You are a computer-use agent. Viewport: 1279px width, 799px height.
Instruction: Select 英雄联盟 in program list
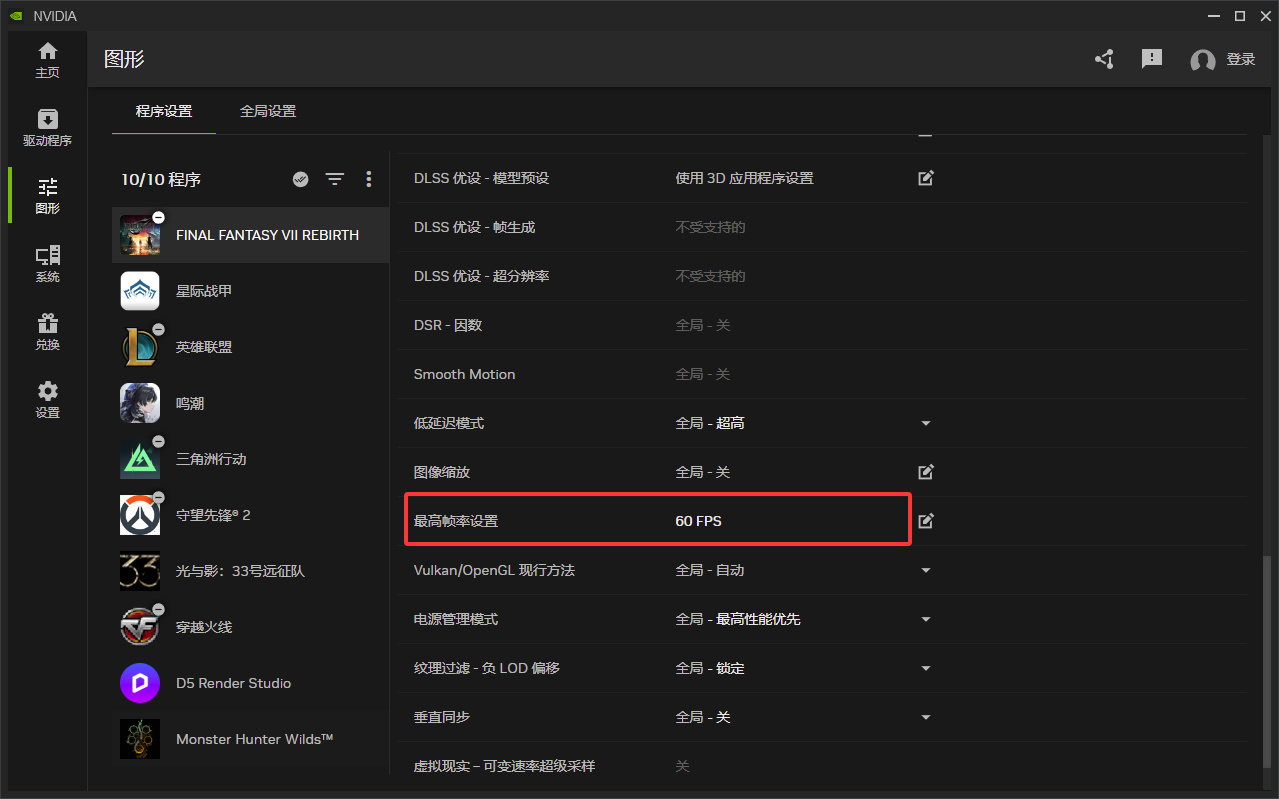pyautogui.click(x=250, y=347)
